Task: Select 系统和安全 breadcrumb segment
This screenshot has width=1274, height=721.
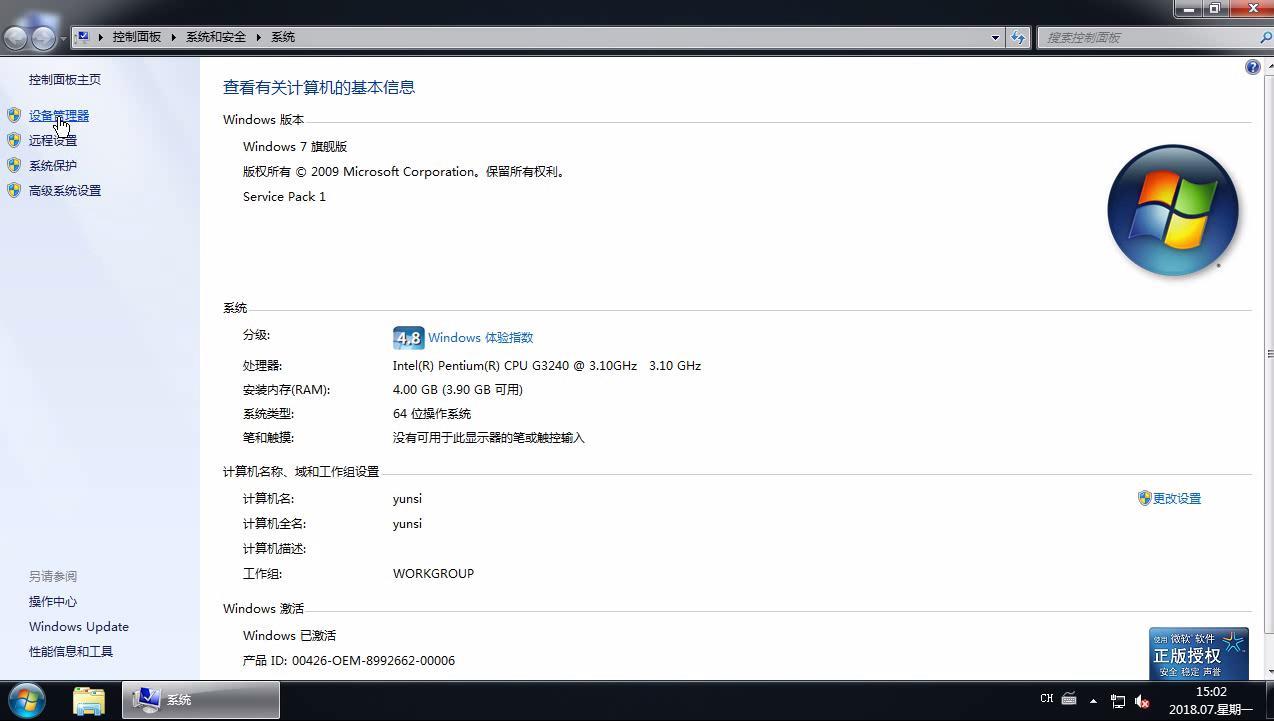Action: (216, 37)
